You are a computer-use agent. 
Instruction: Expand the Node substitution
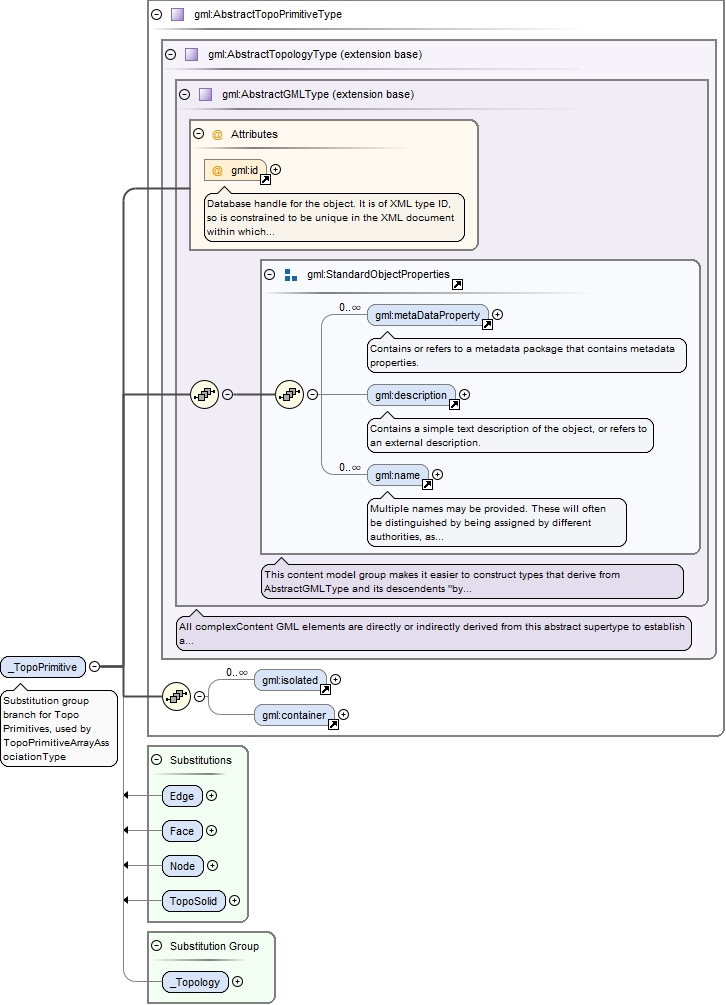coord(213,865)
